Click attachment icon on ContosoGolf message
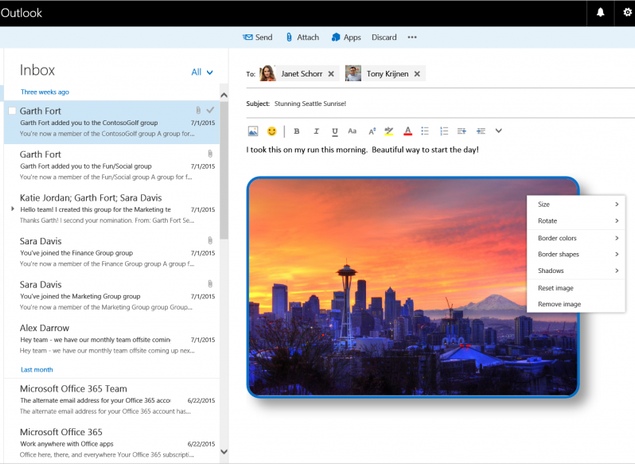635x464 pixels. tap(198, 110)
